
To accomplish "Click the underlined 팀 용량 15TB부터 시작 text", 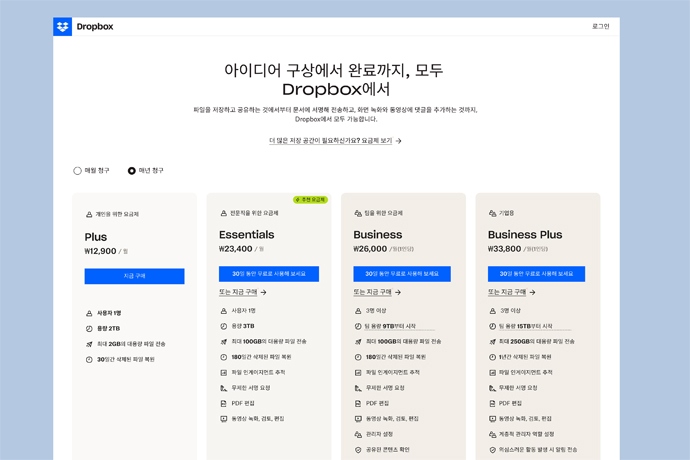I will (x=533, y=326).
